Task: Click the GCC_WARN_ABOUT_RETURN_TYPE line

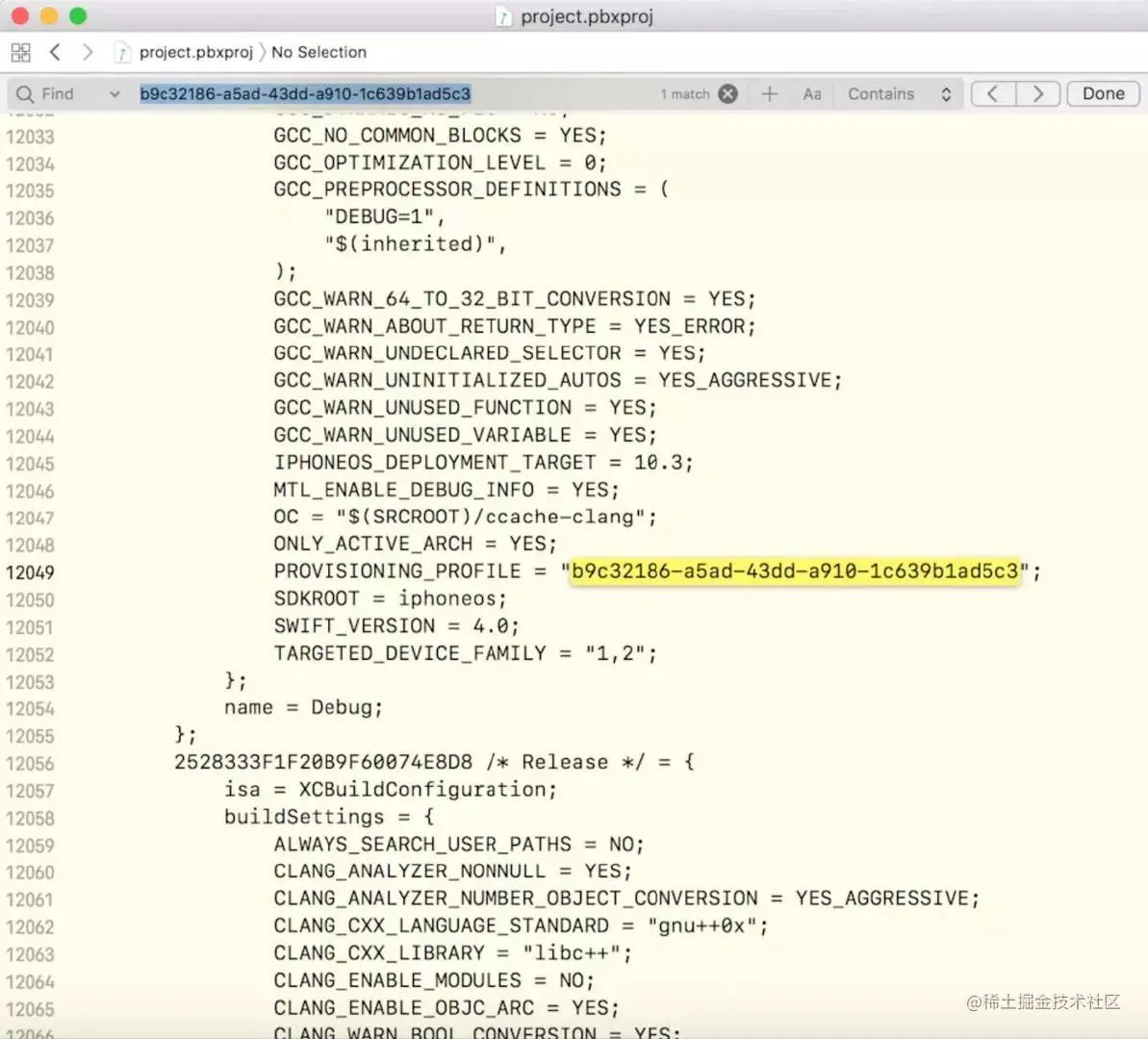Action: coord(514,326)
